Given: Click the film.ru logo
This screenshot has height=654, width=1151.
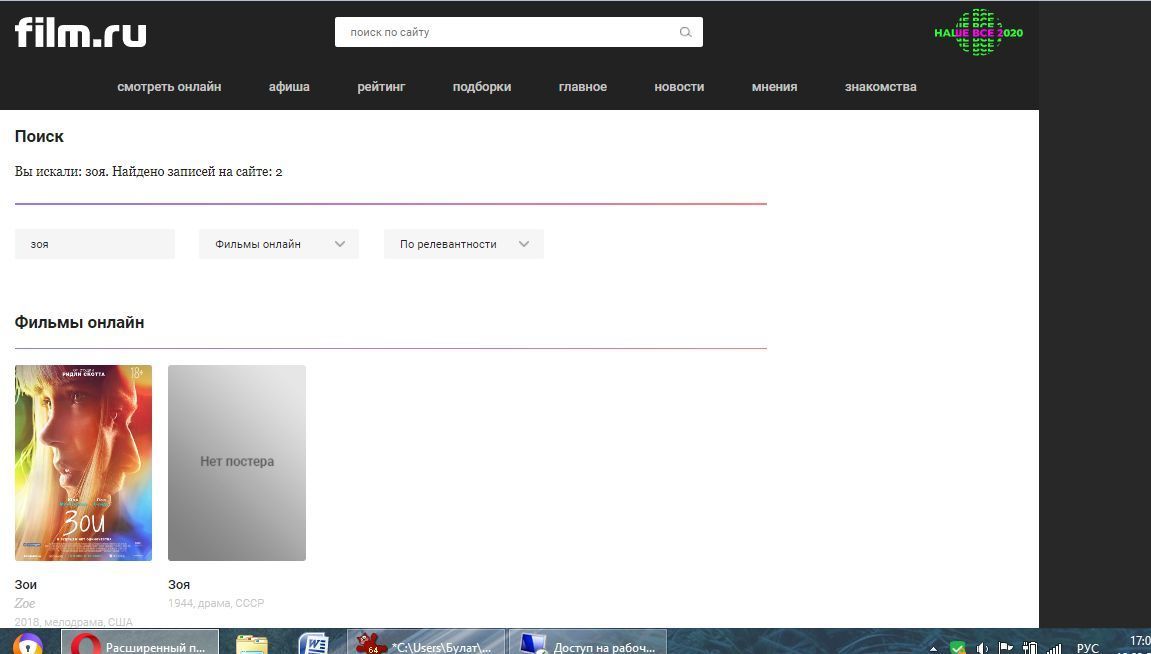Looking at the screenshot, I should pyautogui.click(x=80, y=32).
